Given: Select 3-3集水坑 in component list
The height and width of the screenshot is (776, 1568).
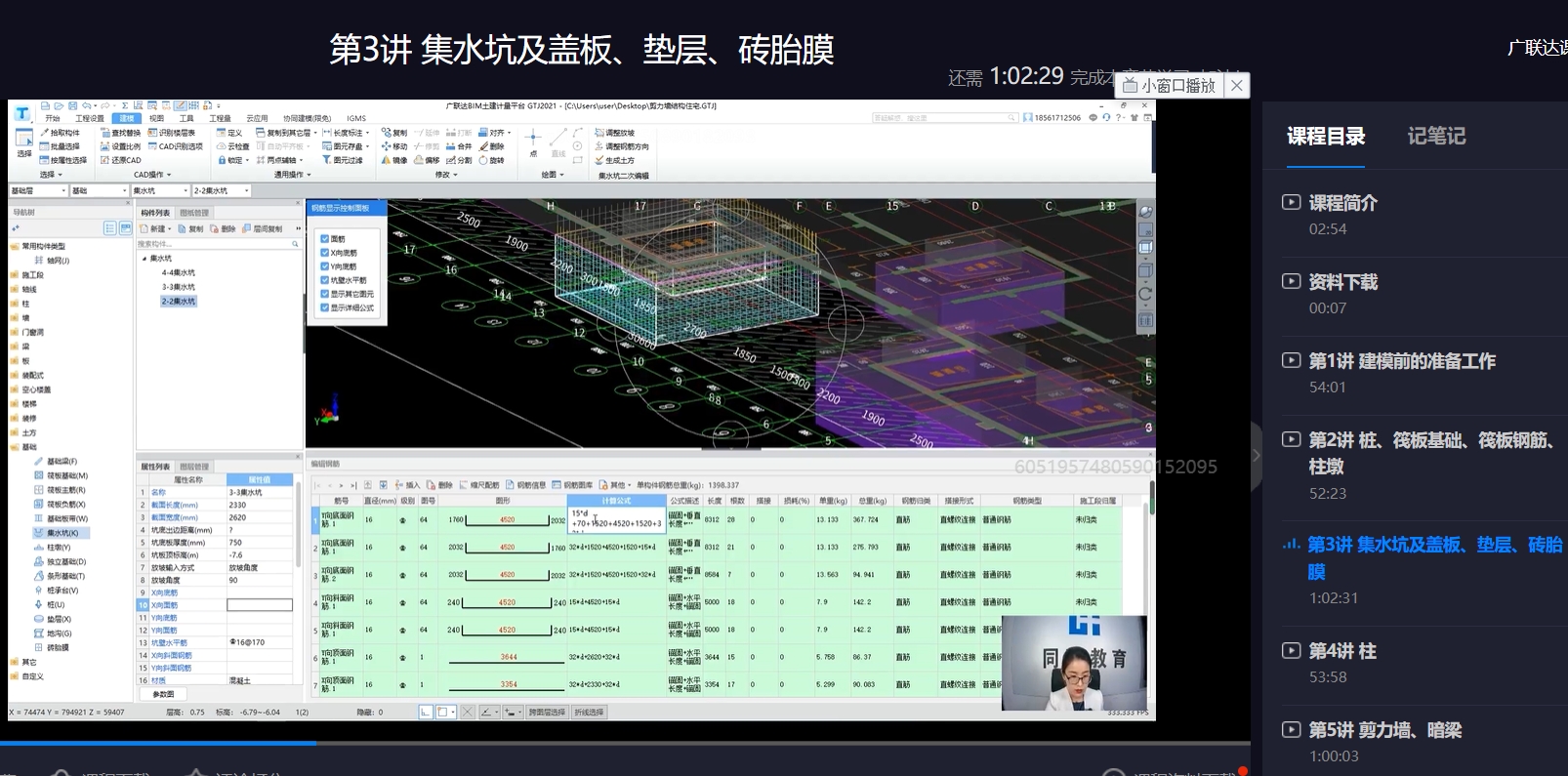Looking at the screenshot, I should pyautogui.click(x=179, y=287).
